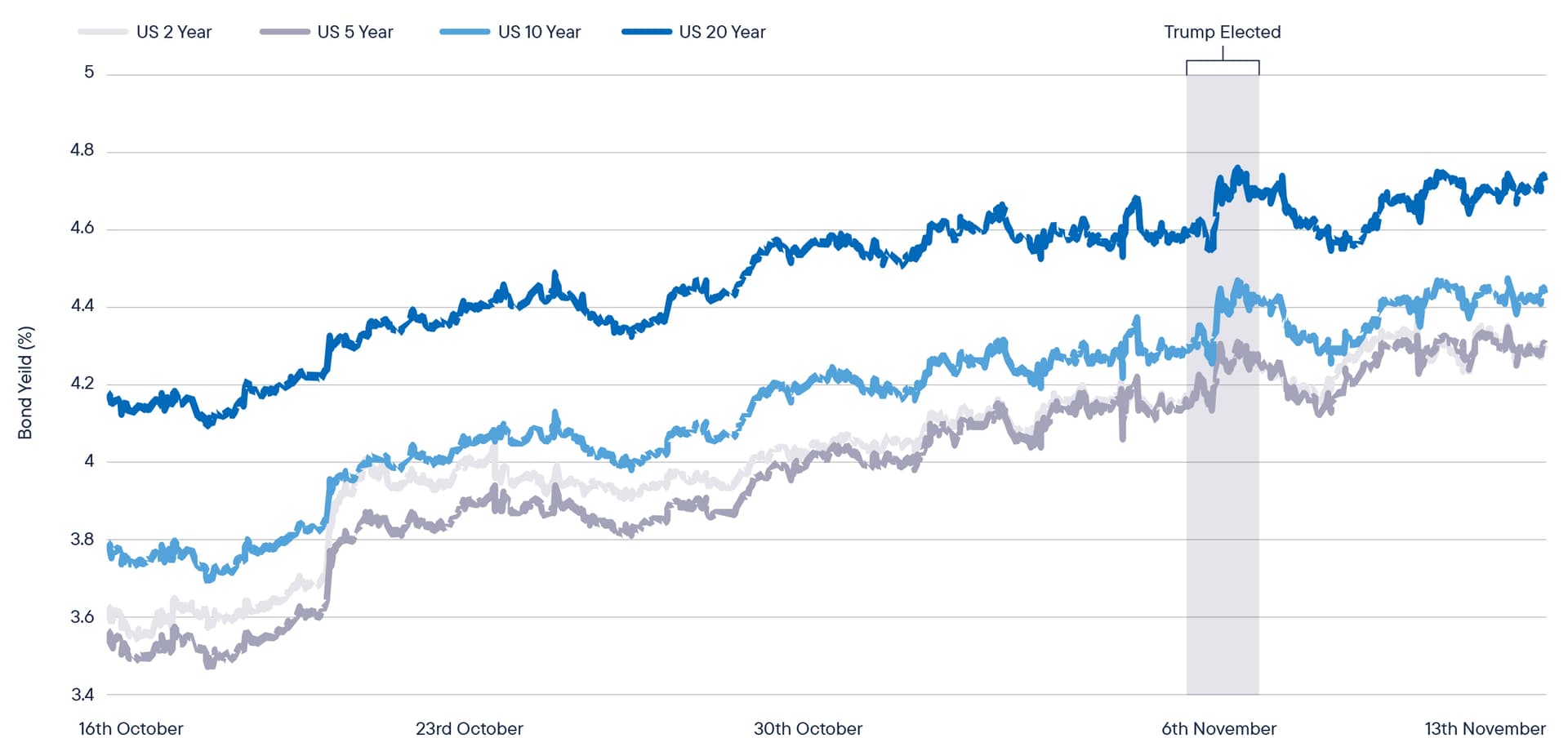Viewport: 1568px width, 738px height.
Task: Click the Trump Elected annotation label
Action: [1222, 32]
